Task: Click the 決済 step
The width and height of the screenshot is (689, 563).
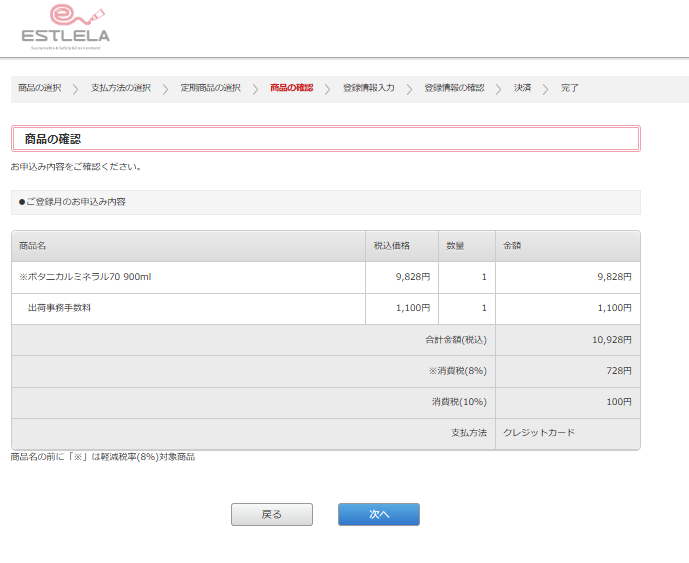Action: tap(523, 88)
